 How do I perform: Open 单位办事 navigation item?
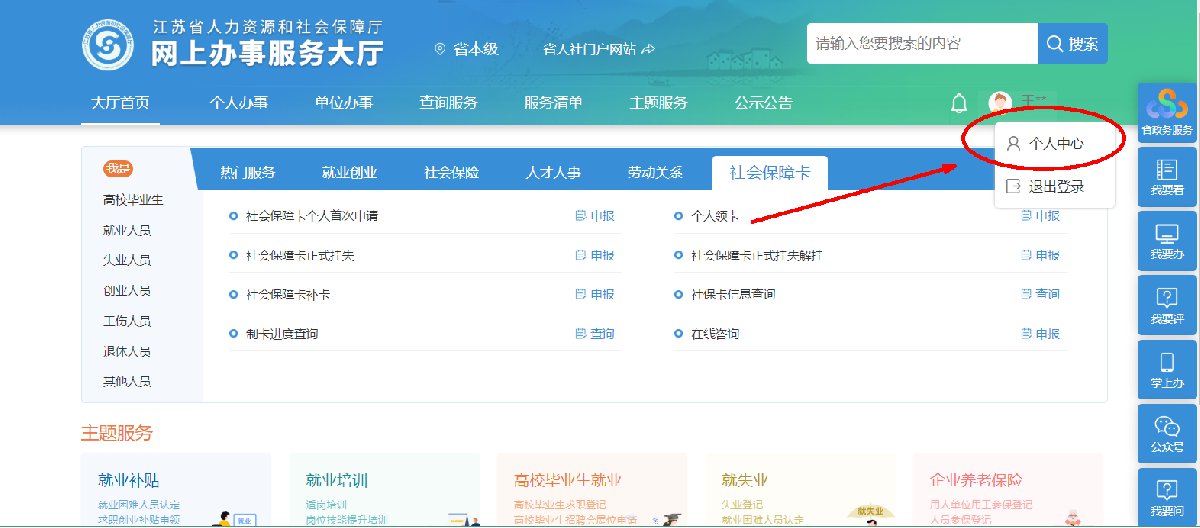tap(343, 103)
